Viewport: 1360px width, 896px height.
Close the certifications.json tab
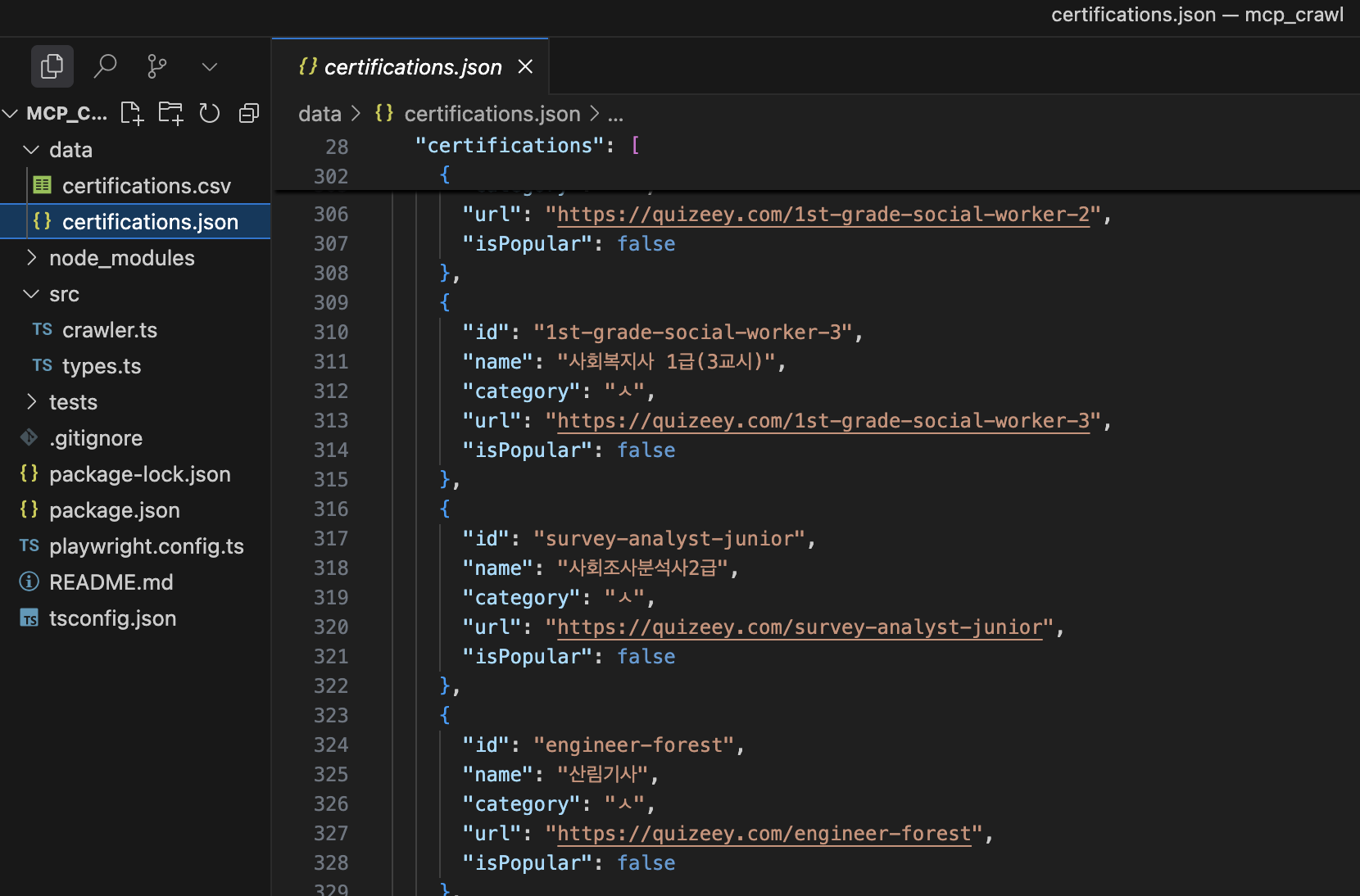click(x=525, y=66)
